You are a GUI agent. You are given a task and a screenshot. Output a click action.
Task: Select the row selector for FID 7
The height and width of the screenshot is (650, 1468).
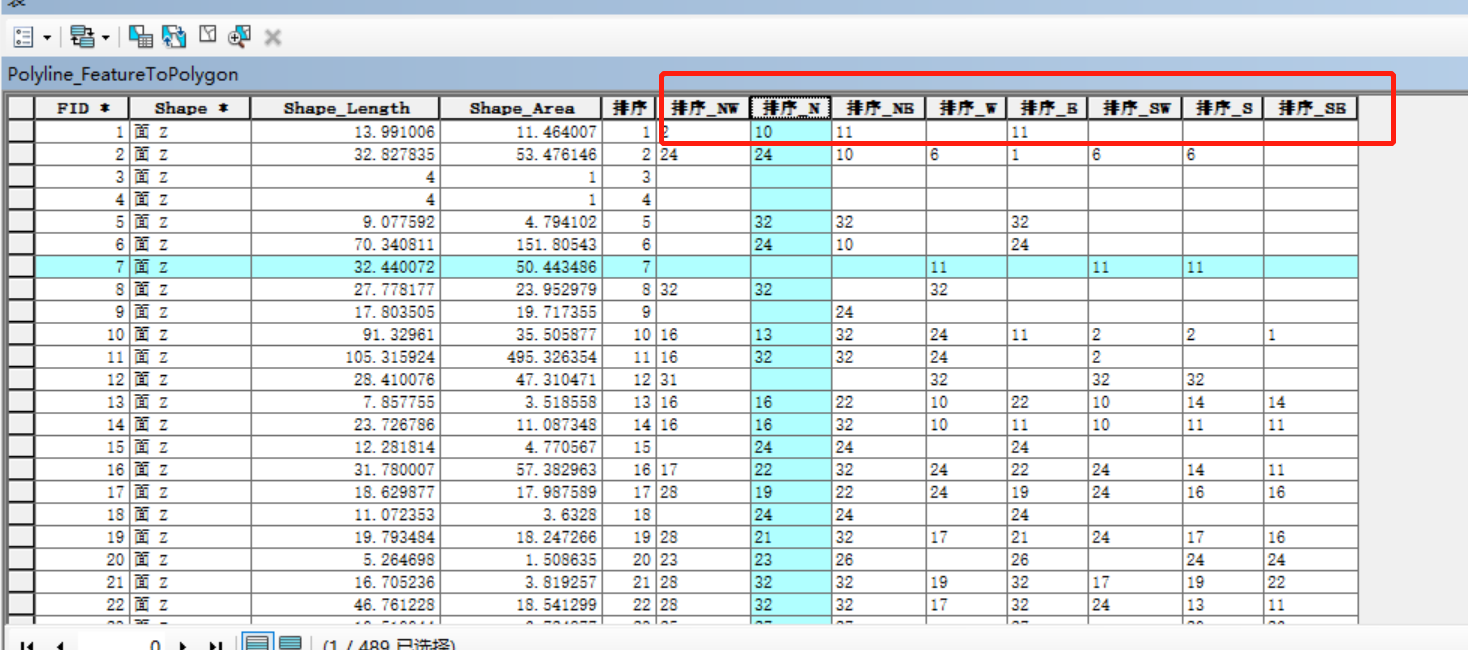[21, 267]
